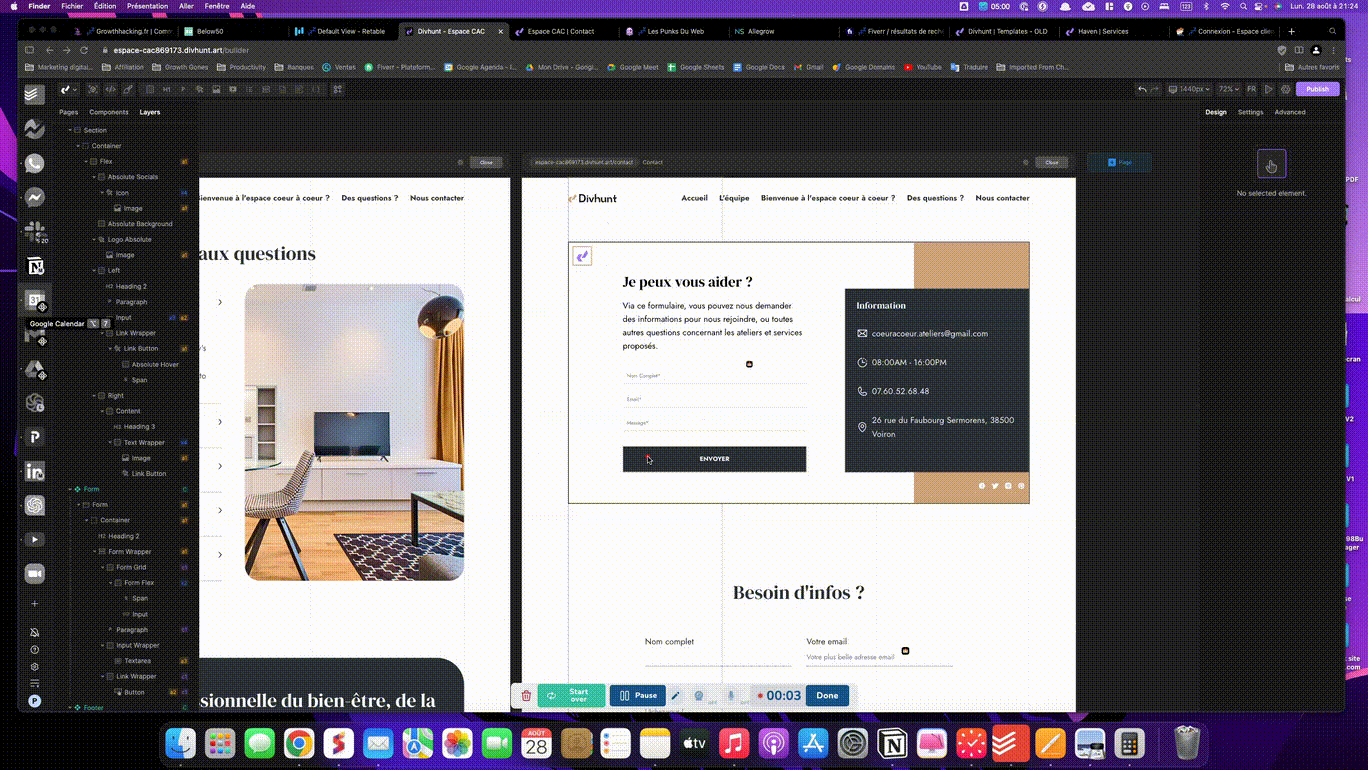Collapse the Logo Absolute layer
Image resolution: width=1368 pixels, height=770 pixels.
click(94, 239)
